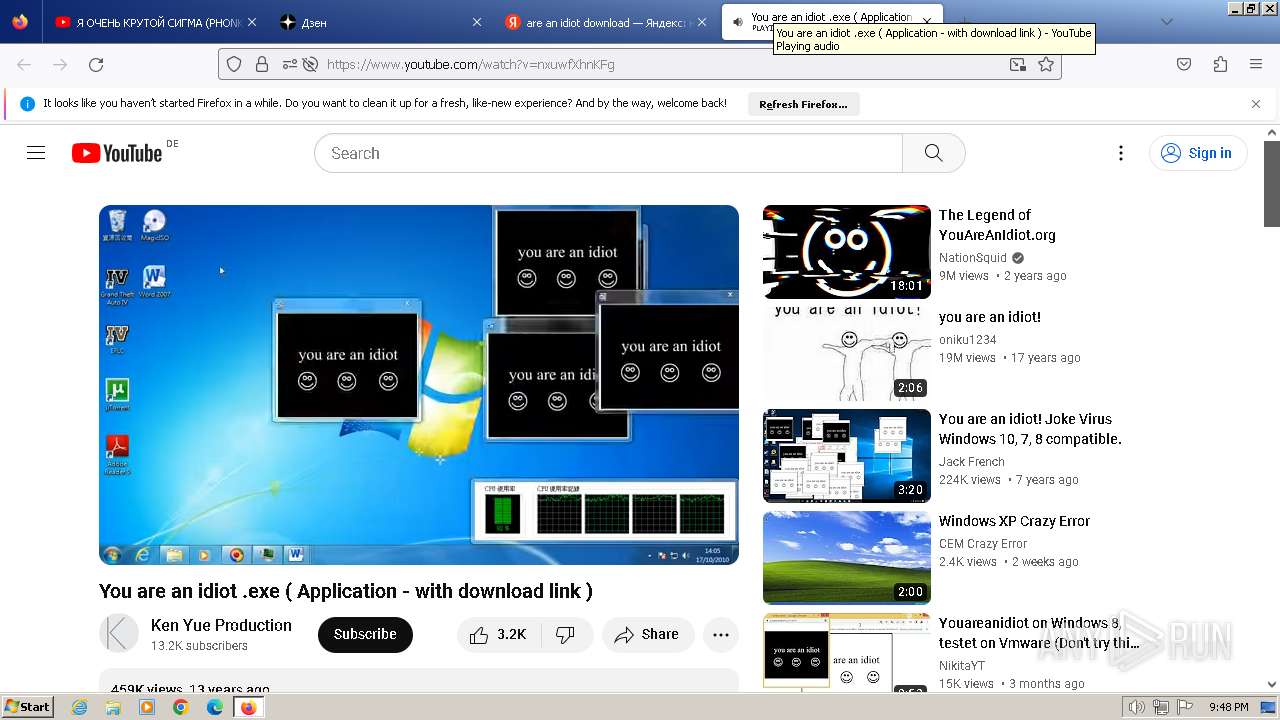Open the Windows Start menu
This screenshot has height=720, width=1280.
[x=28, y=706]
